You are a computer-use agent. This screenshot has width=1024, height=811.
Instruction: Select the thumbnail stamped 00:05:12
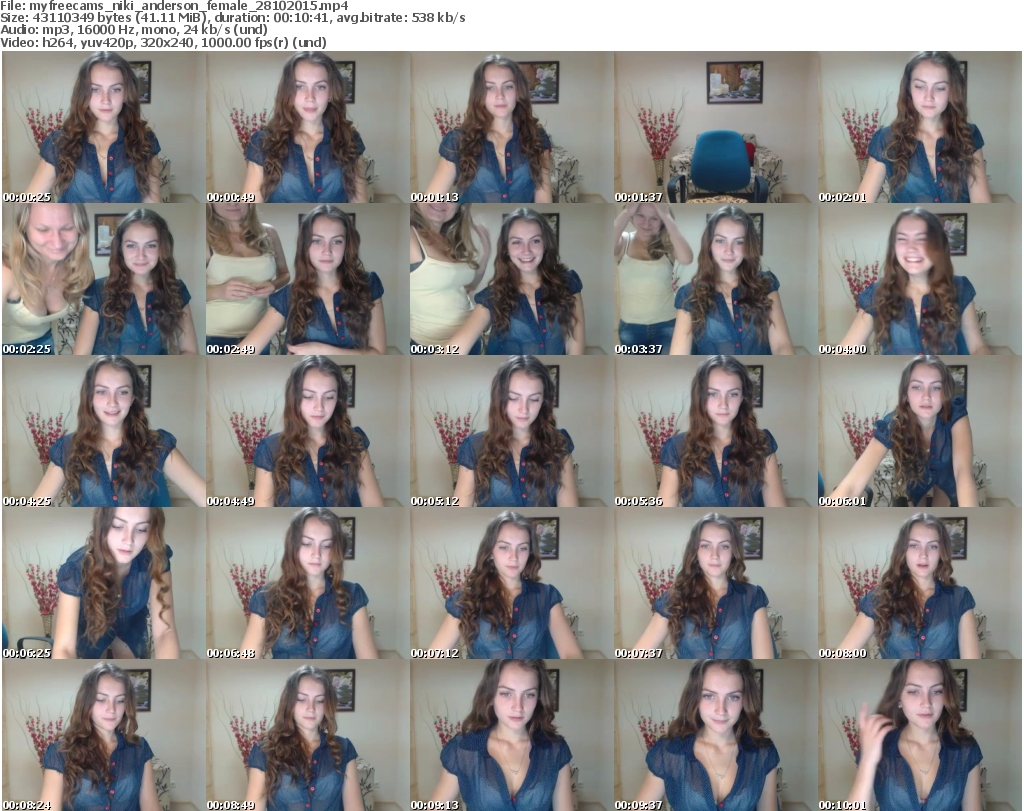pos(512,431)
